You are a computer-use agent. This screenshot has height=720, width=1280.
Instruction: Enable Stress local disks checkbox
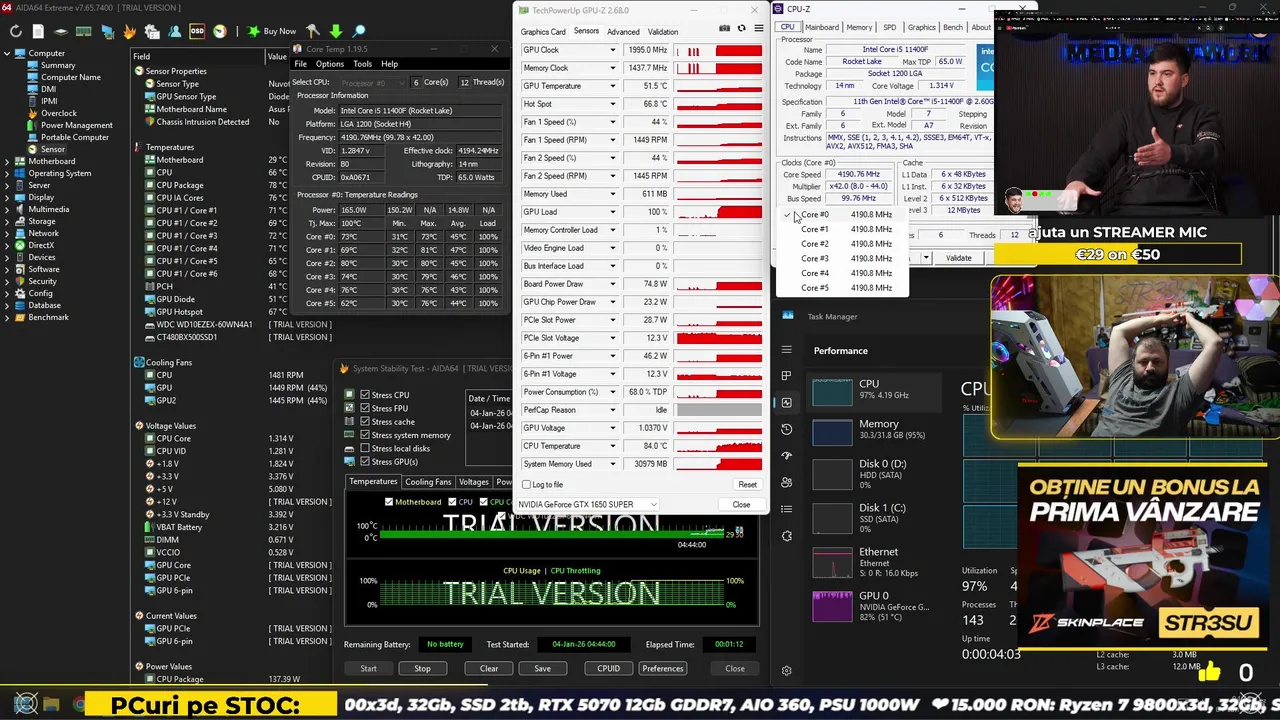[365, 448]
